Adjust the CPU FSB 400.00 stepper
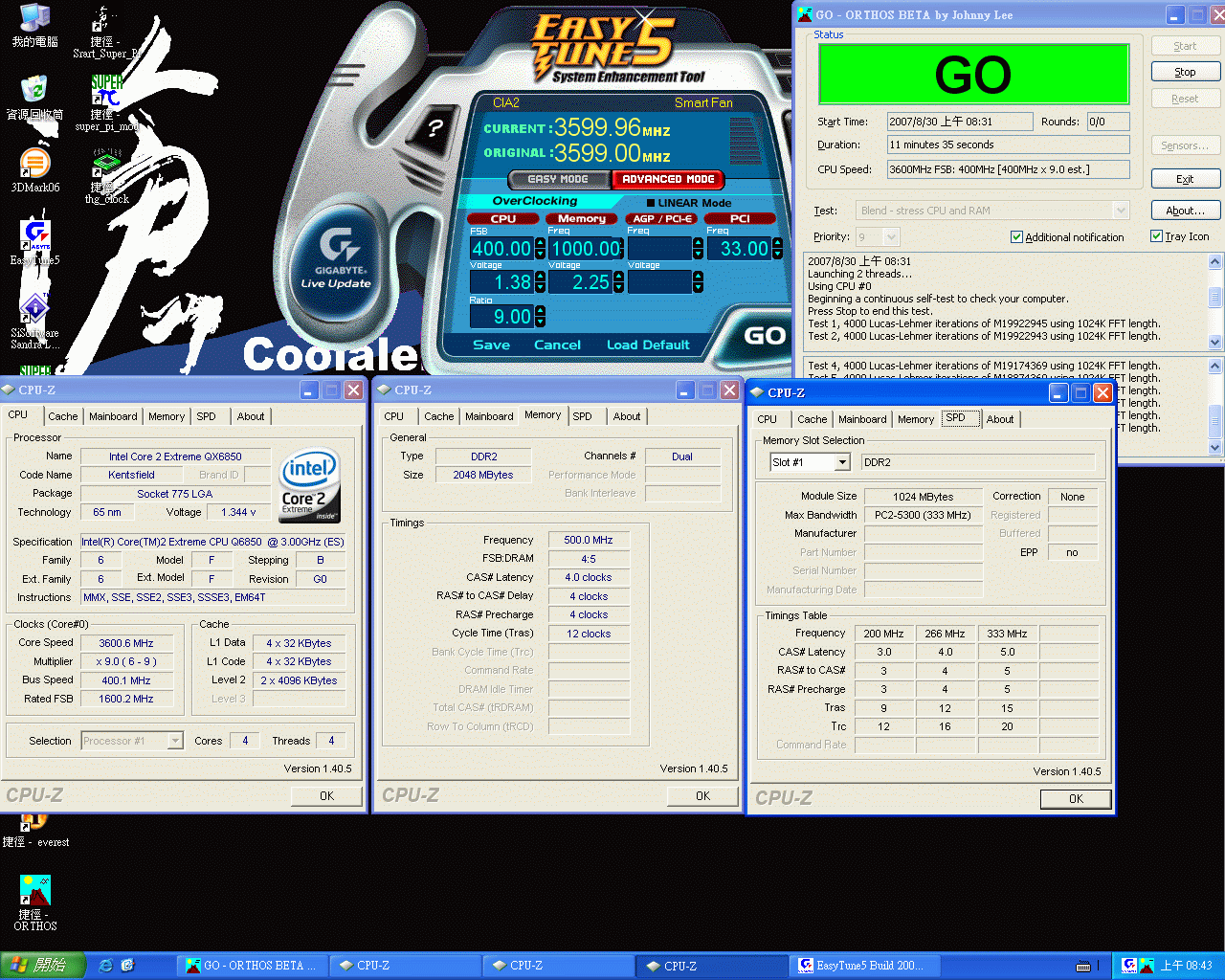The width and height of the screenshot is (1225, 980). click(541, 249)
